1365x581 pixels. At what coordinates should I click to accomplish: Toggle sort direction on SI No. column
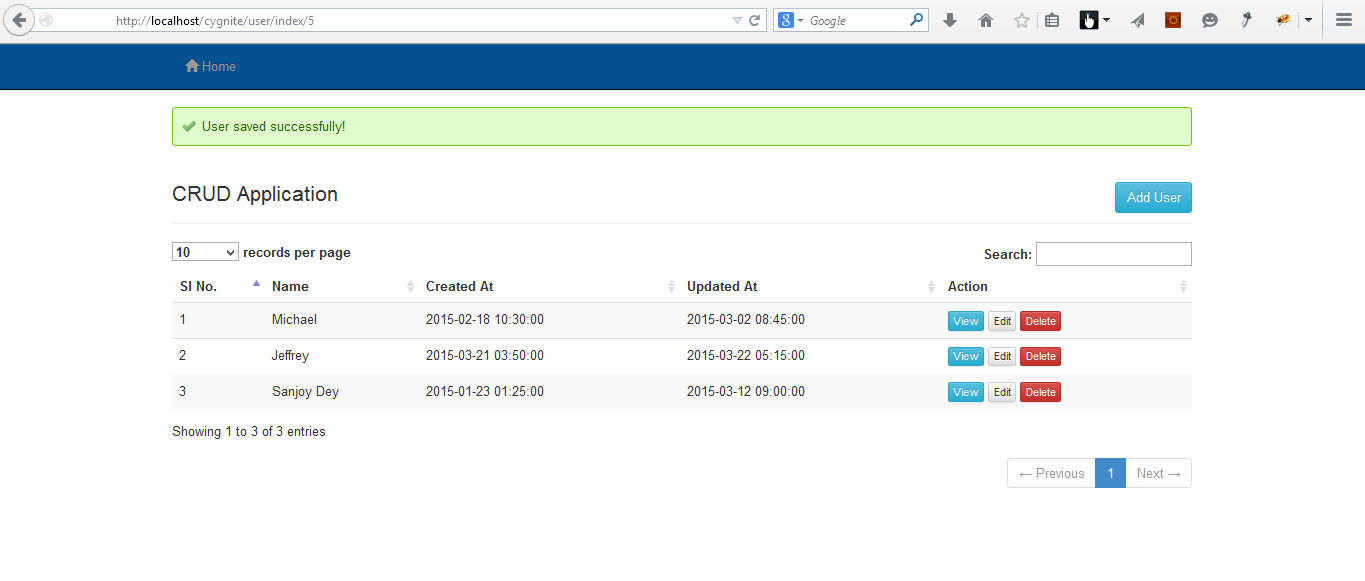click(197, 286)
